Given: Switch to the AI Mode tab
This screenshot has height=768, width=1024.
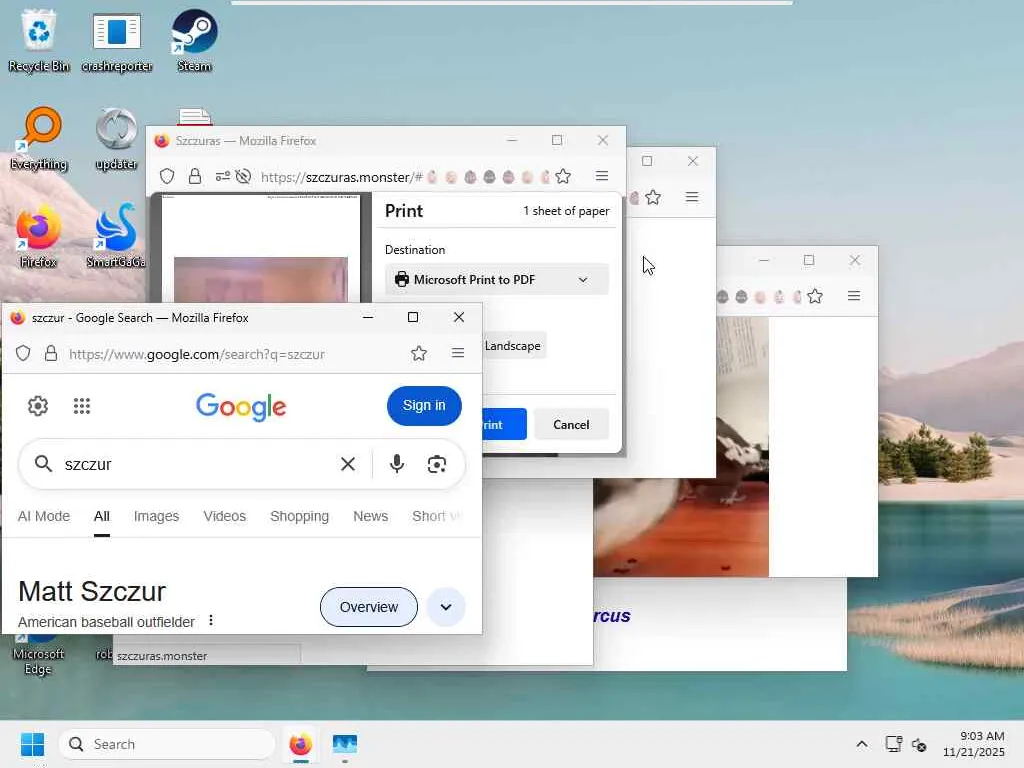Looking at the screenshot, I should (x=44, y=516).
